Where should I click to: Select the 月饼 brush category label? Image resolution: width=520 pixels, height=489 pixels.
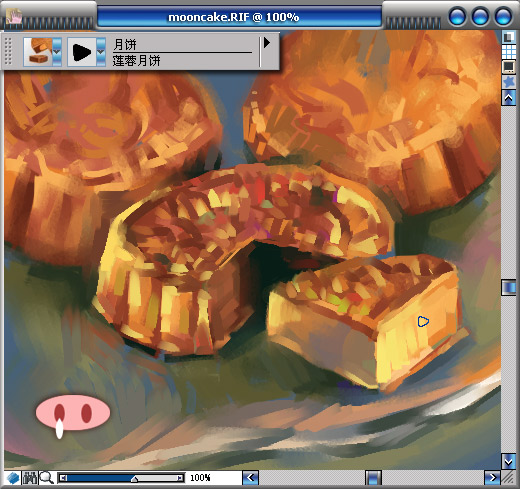click(x=125, y=44)
